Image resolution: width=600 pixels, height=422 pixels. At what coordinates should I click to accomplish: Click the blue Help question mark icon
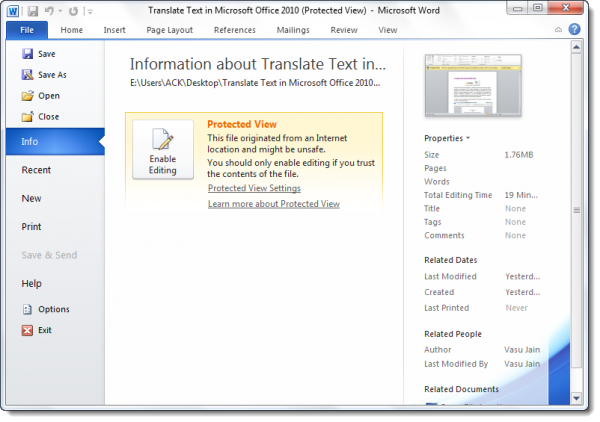(x=574, y=29)
